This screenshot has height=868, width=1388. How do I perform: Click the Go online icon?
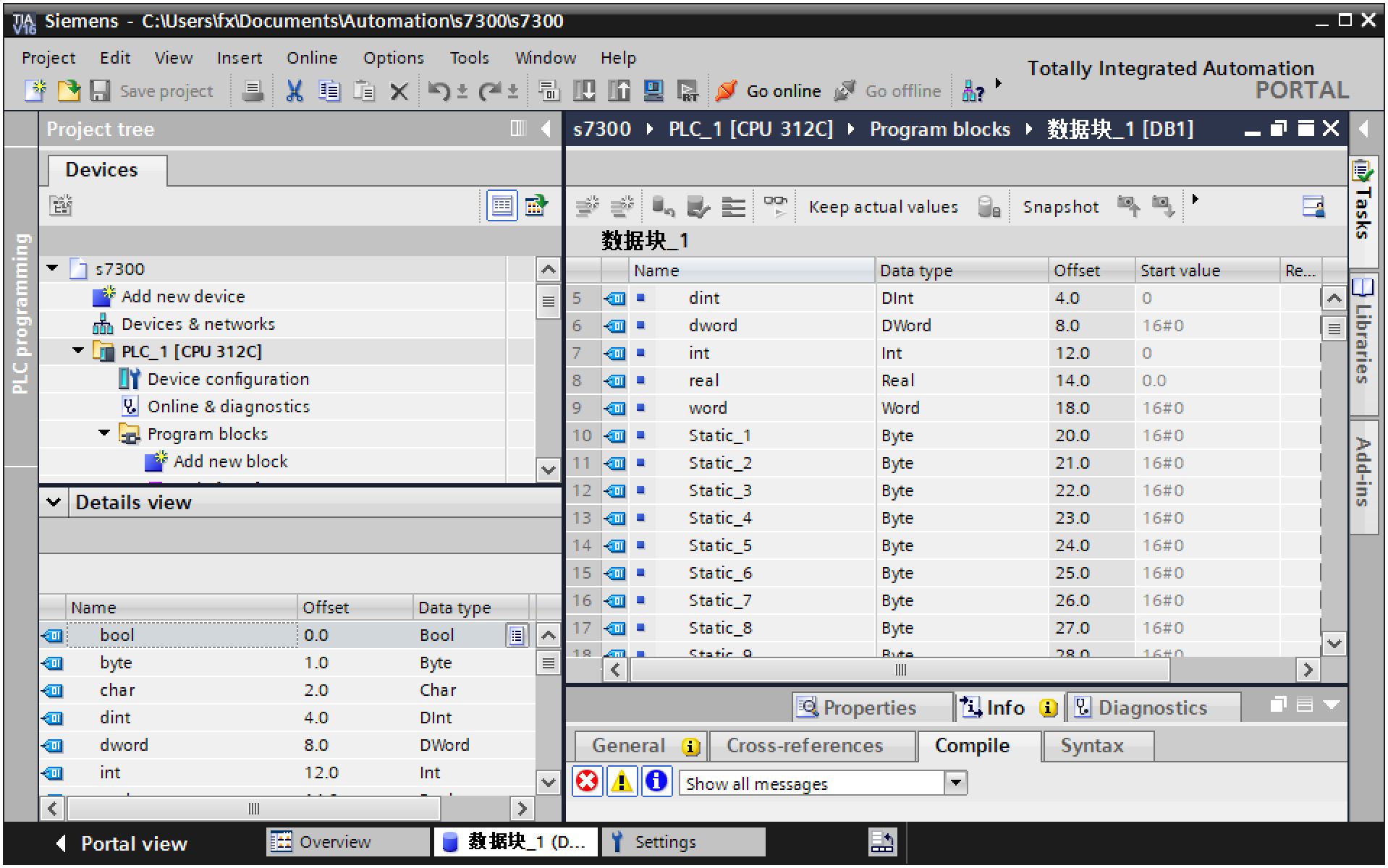[726, 91]
